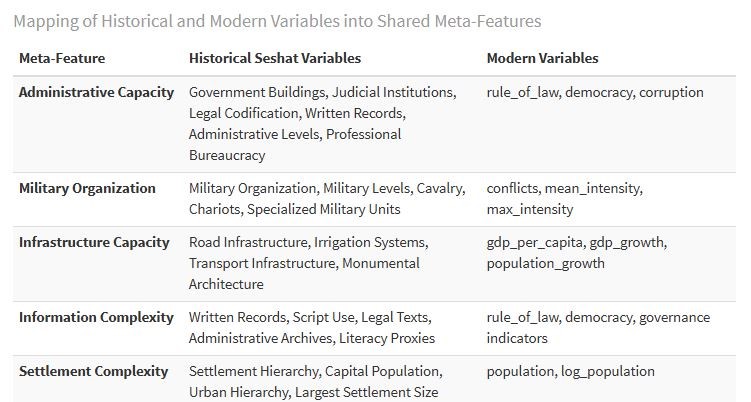Click the Professional Bureaucracy text
Screen dimensions: 751x402
tap(295, 145)
